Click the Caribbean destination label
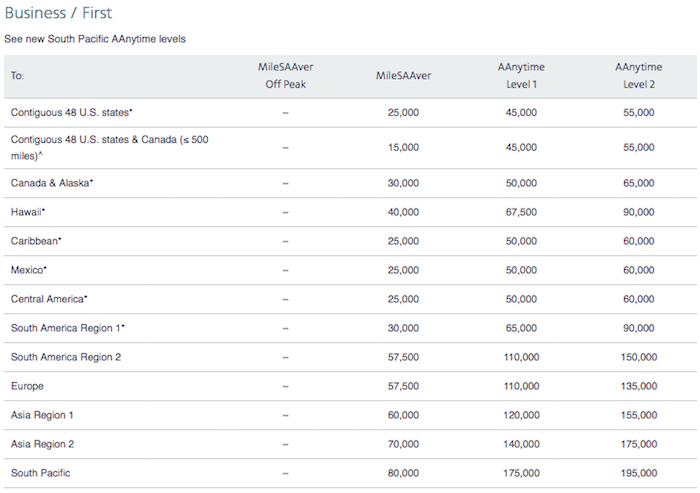This screenshot has height=493, width=700. (36, 241)
